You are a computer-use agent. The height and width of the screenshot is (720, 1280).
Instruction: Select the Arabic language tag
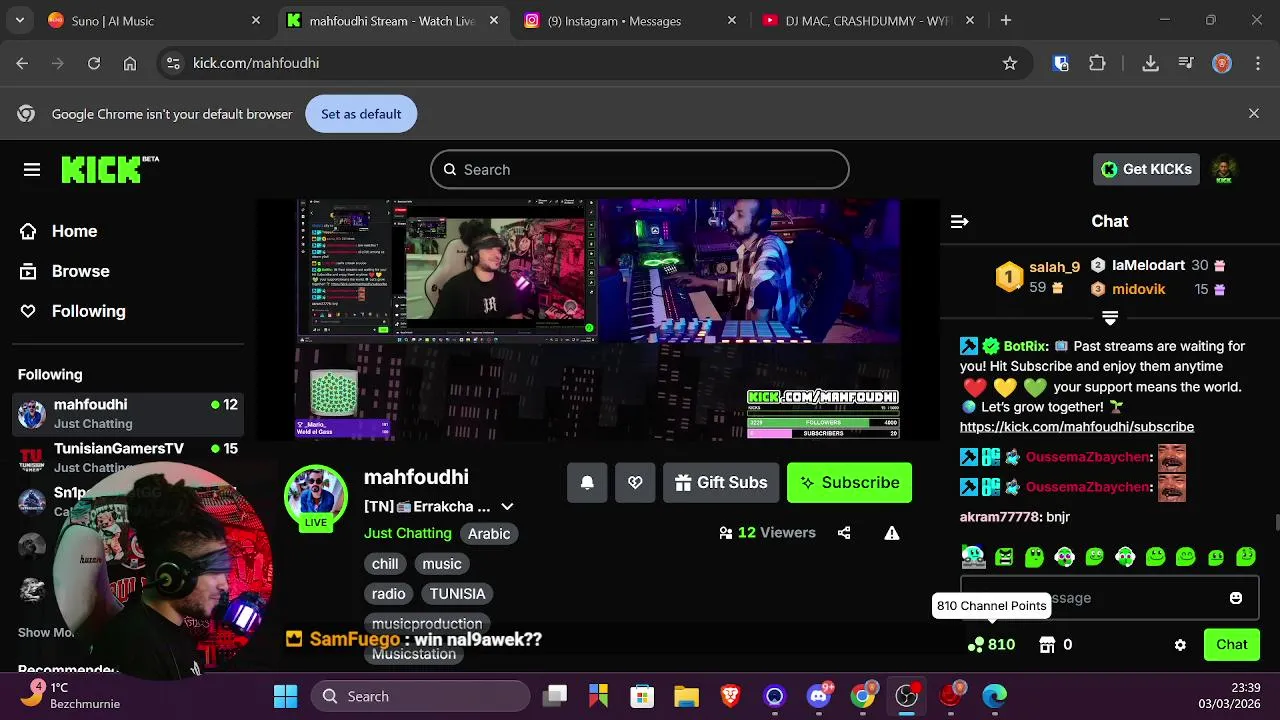489,533
